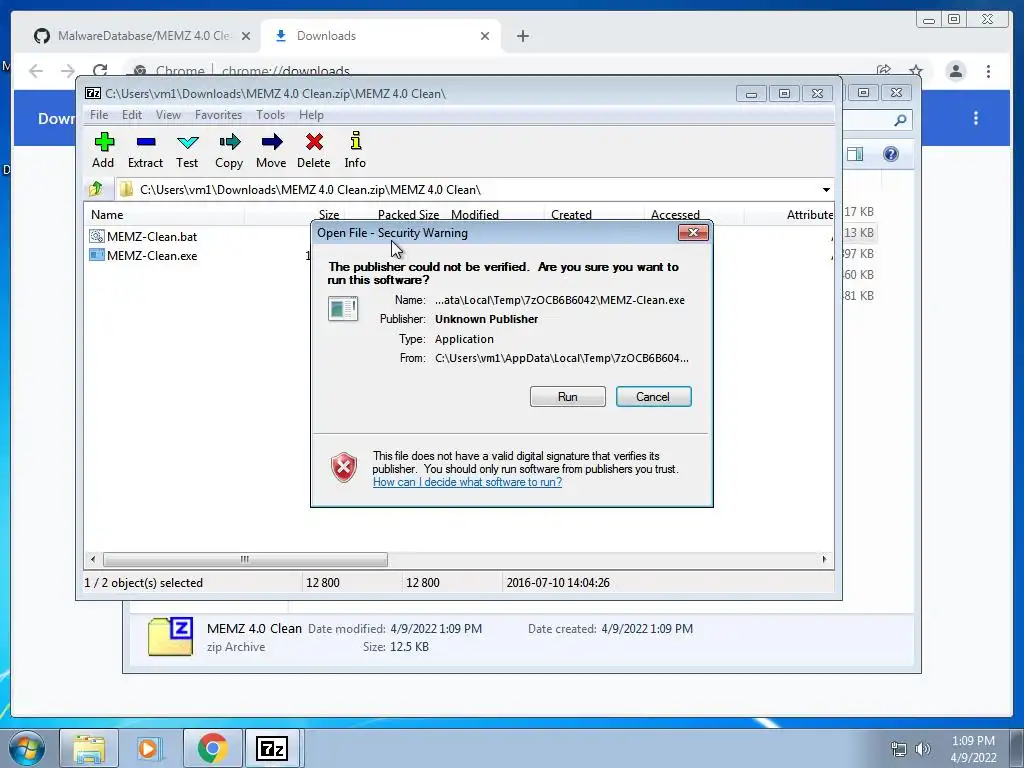The image size is (1024, 768).
Task: Close the MalwareDatabase Chrome tab
Action: [x=246, y=36]
